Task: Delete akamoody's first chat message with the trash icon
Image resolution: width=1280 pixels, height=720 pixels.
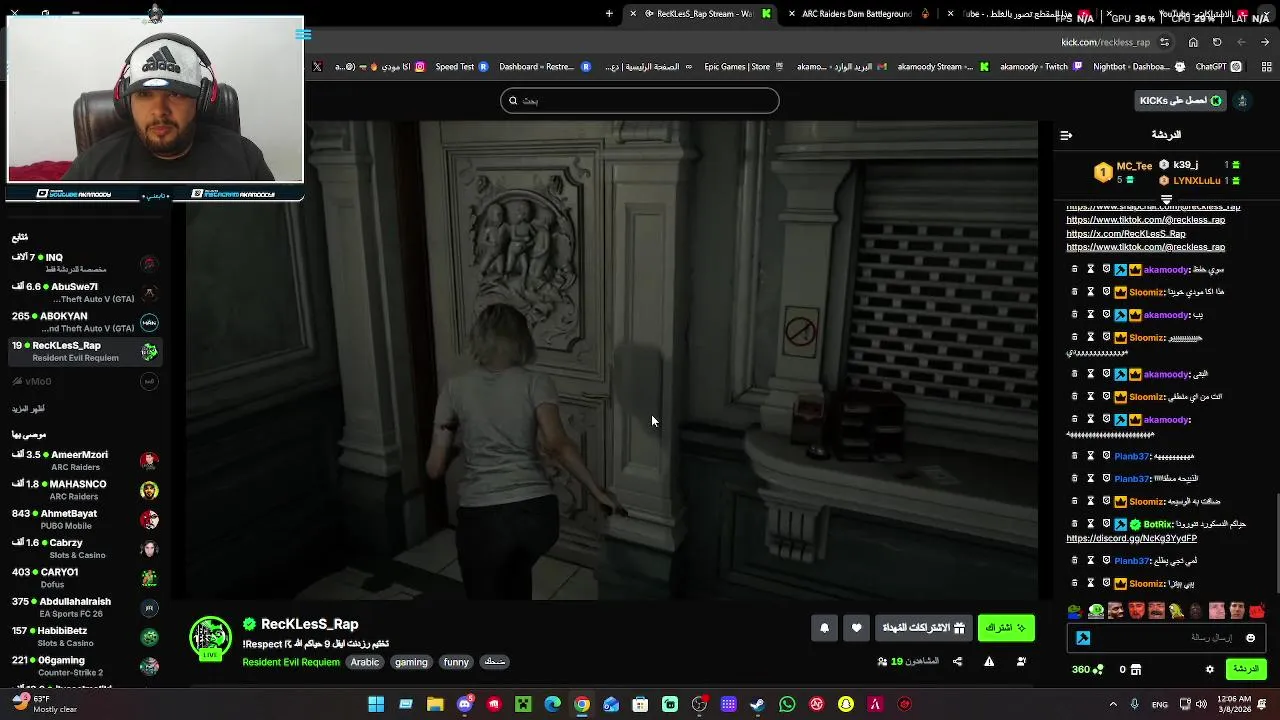Action: (x=1075, y=269)
